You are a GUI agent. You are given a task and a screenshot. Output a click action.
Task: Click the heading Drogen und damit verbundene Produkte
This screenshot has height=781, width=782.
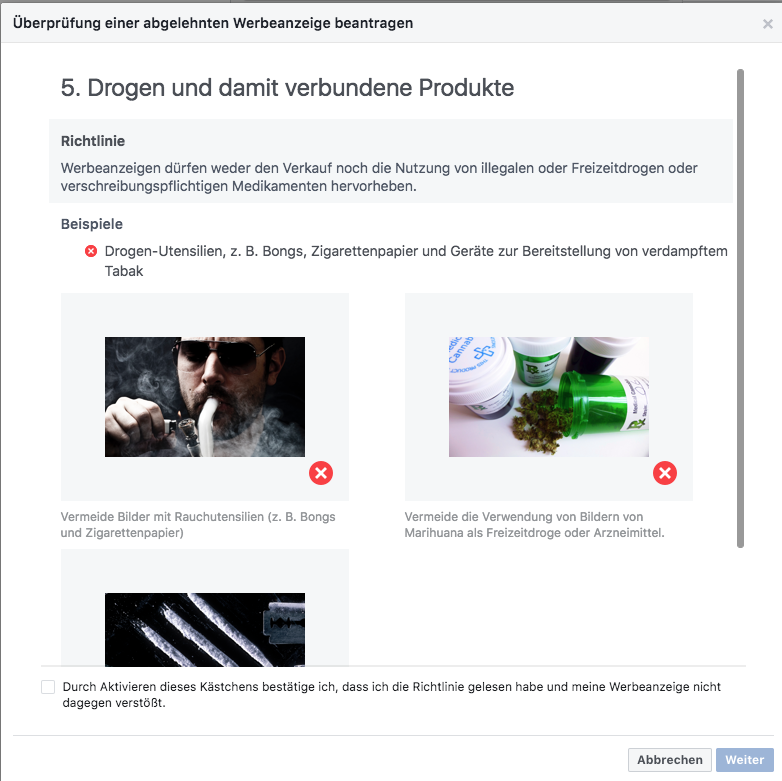tap(287, 88)
